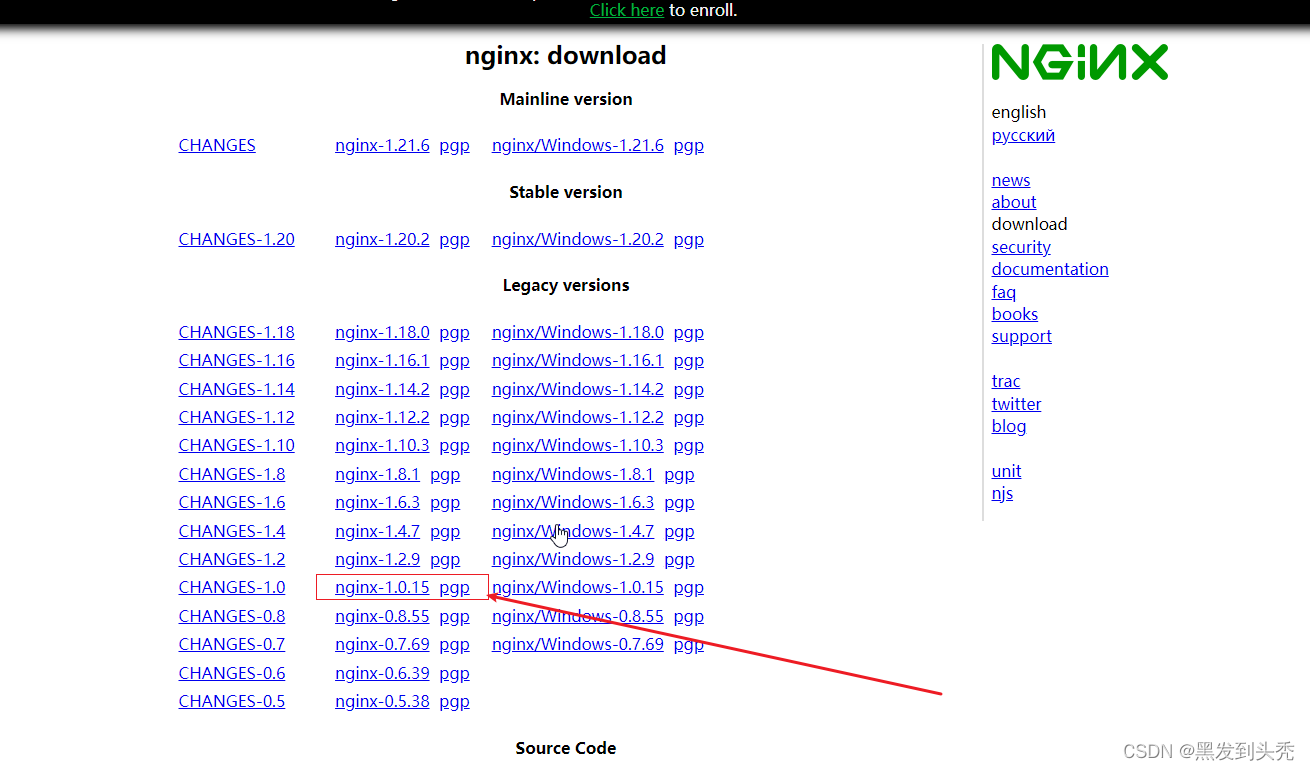The width and height of the screenshot is (1310, 770).
Task: Download nginx-0.5.38
Action: point(382,701)
